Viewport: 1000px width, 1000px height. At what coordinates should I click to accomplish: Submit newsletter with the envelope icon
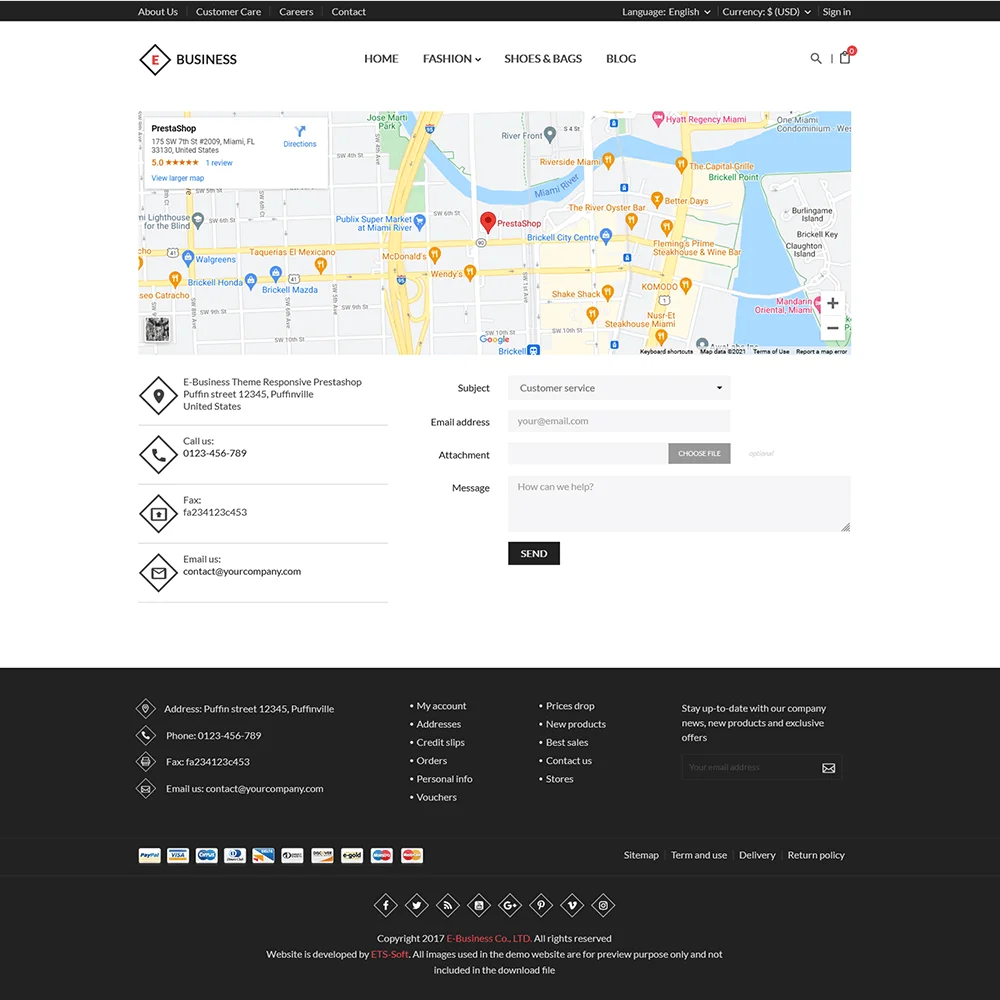[x=828, y=768]
